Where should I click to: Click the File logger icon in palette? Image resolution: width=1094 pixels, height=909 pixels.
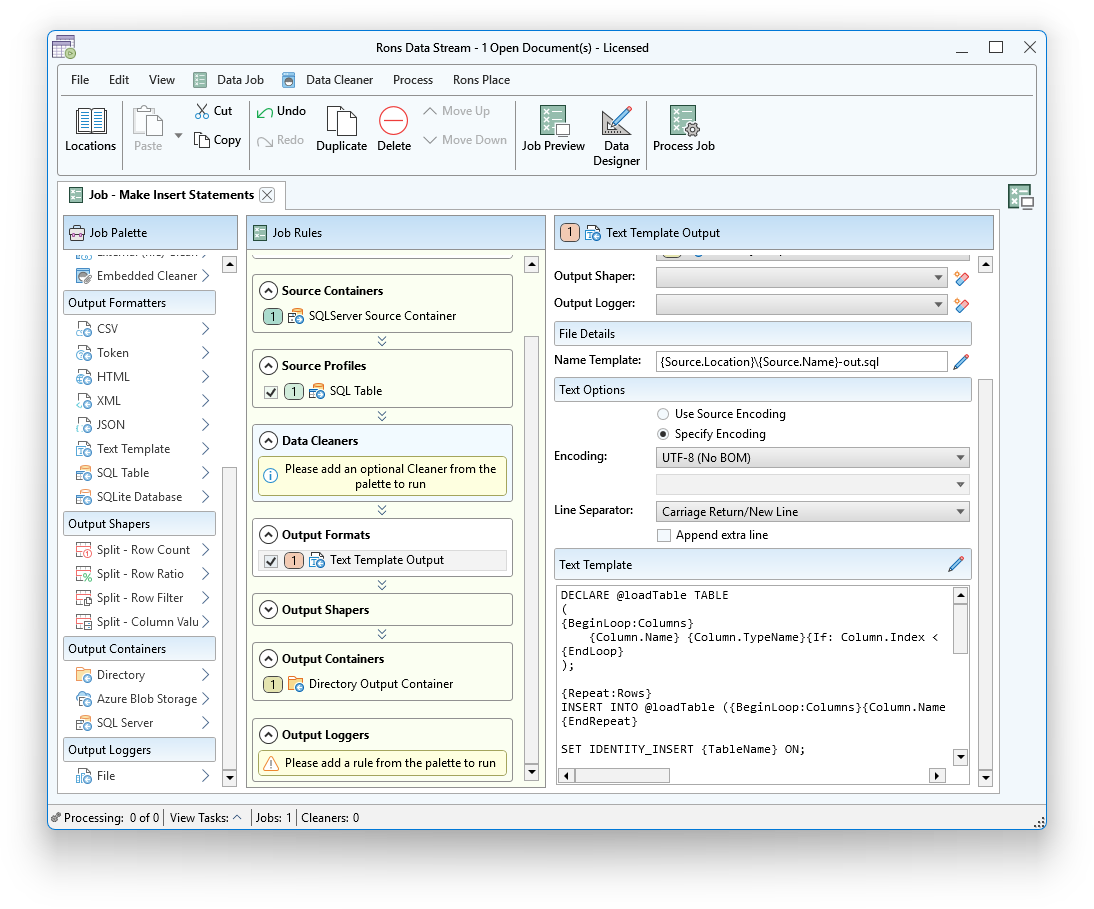tap(84, 776)
